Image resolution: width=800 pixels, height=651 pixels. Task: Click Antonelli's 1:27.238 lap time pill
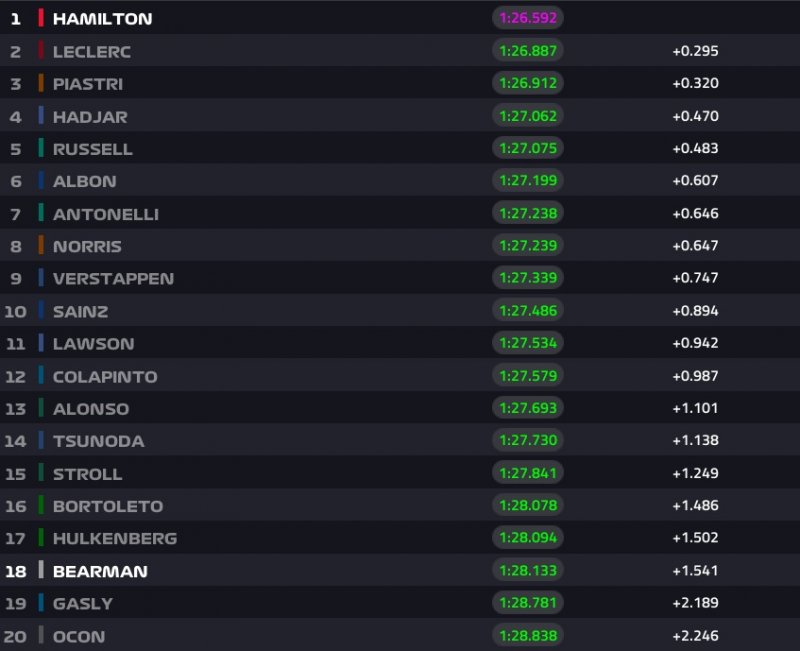[527, 214]
